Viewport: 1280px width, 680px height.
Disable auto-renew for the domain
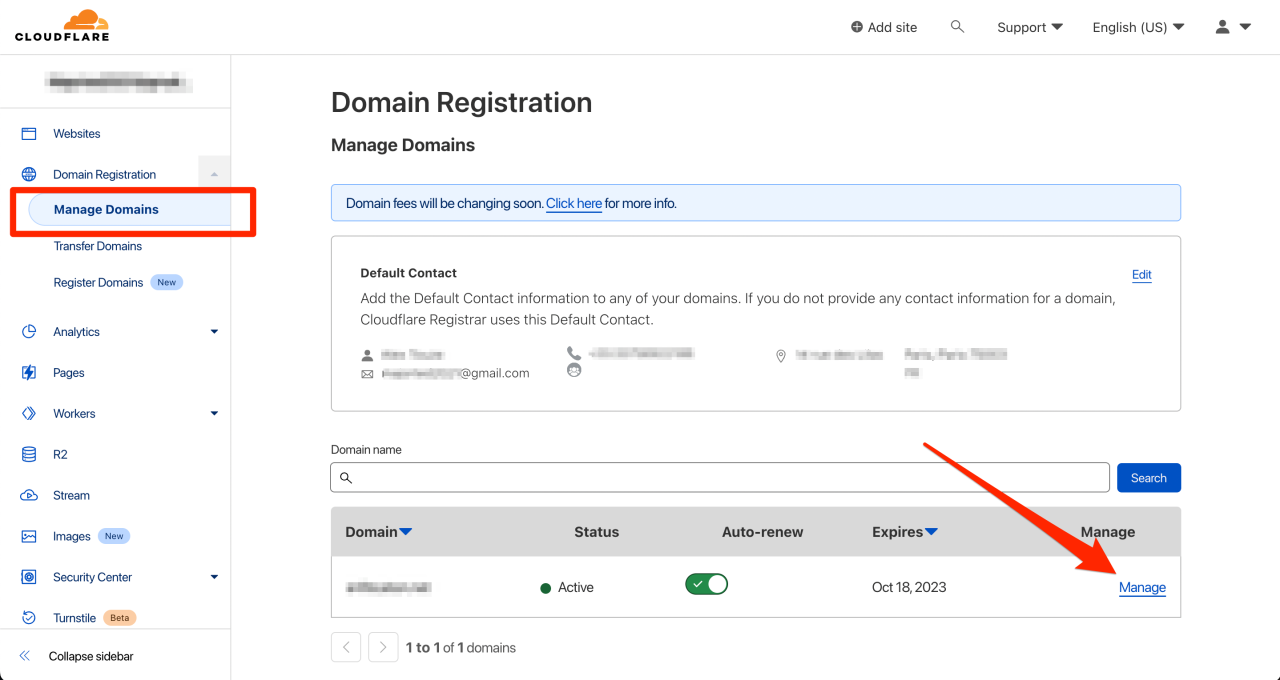coord(706,583)
